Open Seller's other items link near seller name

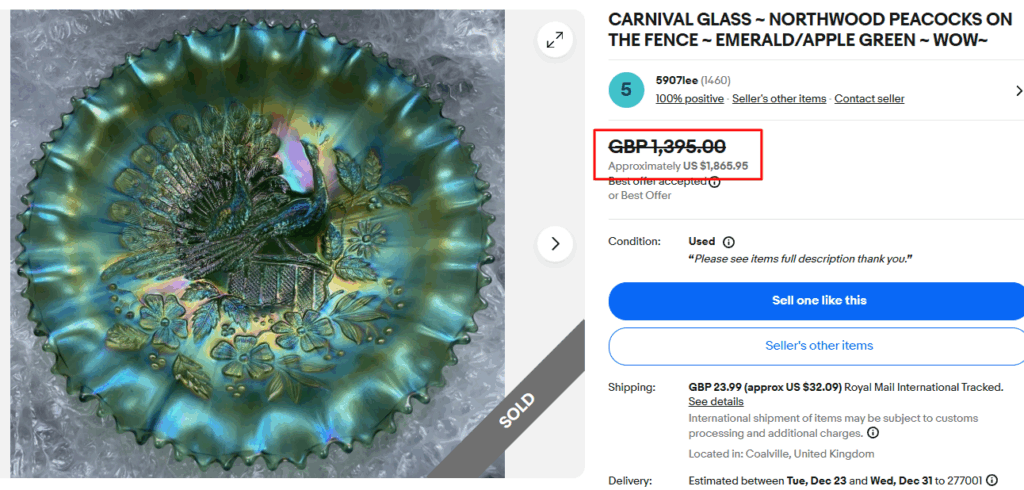779,98
